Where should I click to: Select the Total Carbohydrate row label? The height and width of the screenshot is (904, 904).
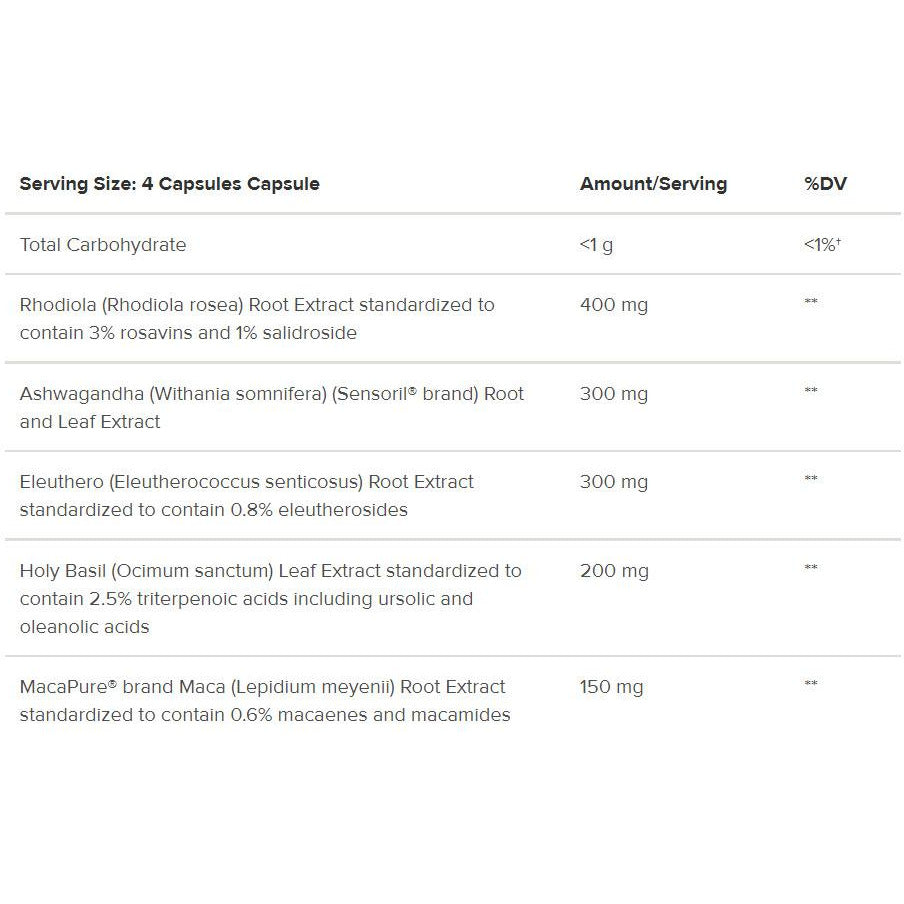[x=103, y=245]
